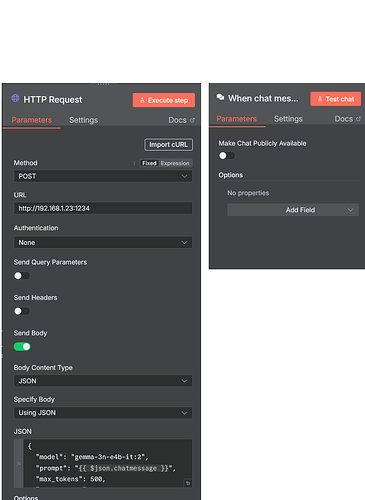Switch to Settings tab in chat trigger panel
The height and width of the screenshot is (500, 365).
[288, 119]
